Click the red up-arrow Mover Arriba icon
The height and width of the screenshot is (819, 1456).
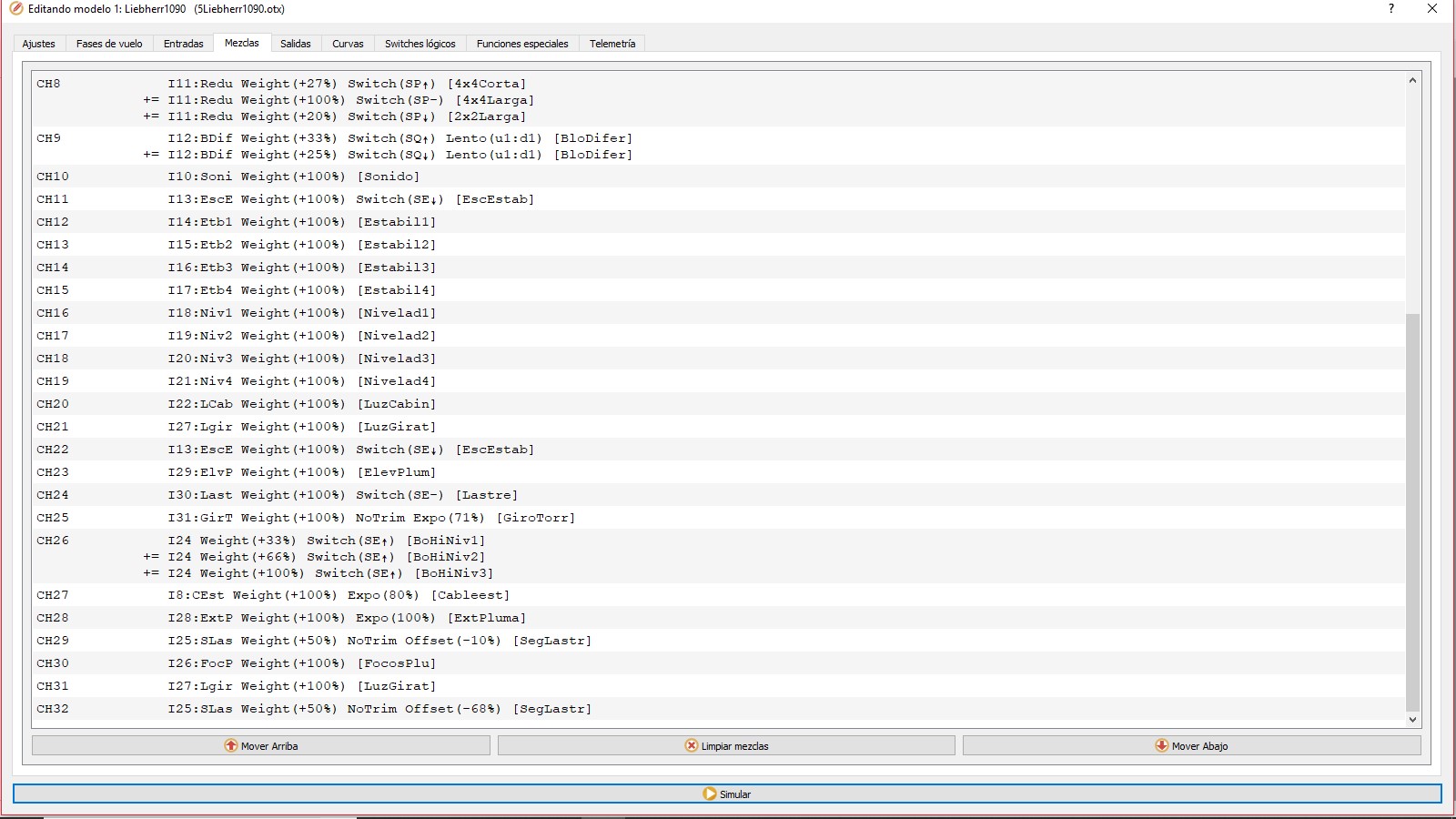click(231, 745)
